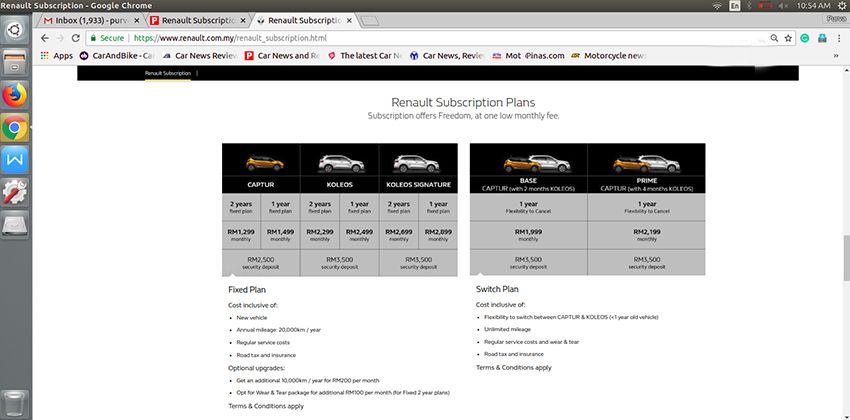Open the battery status indicator
Viewport: 850px width, 420px height.
[765, 5]
